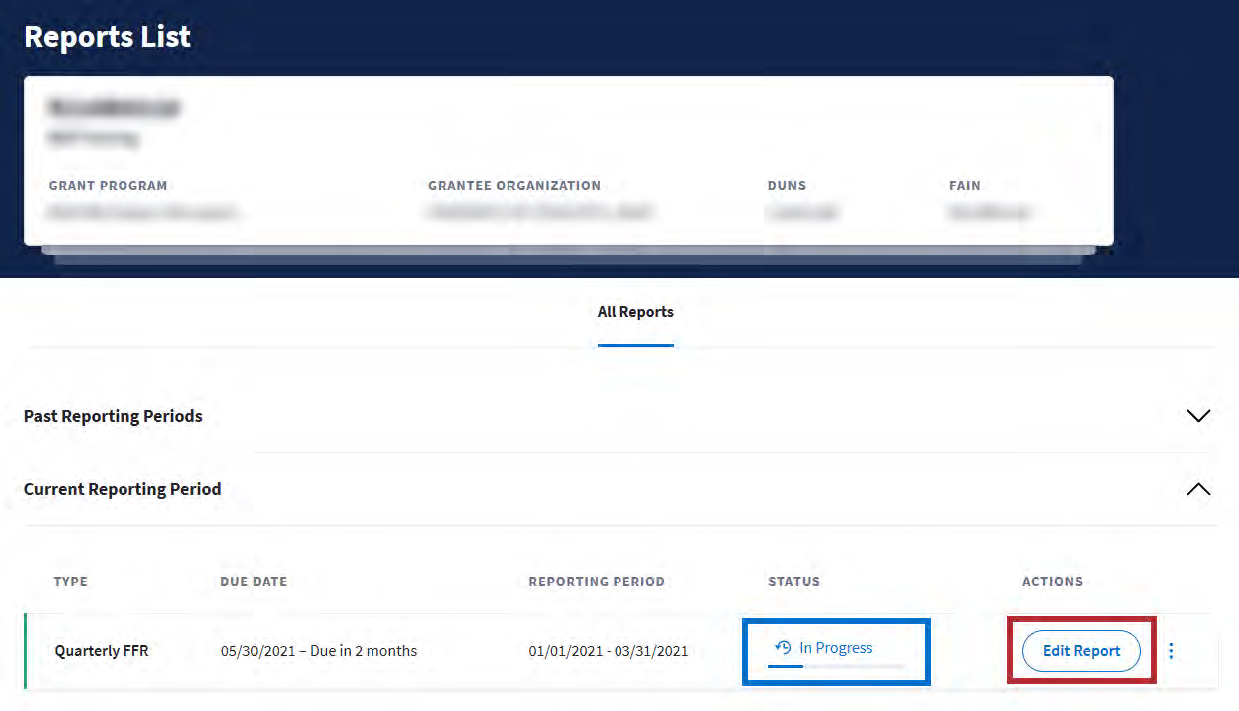1239x711 pixels.
Task: Switch to the All Reports tab
Action: click(635, 312)
